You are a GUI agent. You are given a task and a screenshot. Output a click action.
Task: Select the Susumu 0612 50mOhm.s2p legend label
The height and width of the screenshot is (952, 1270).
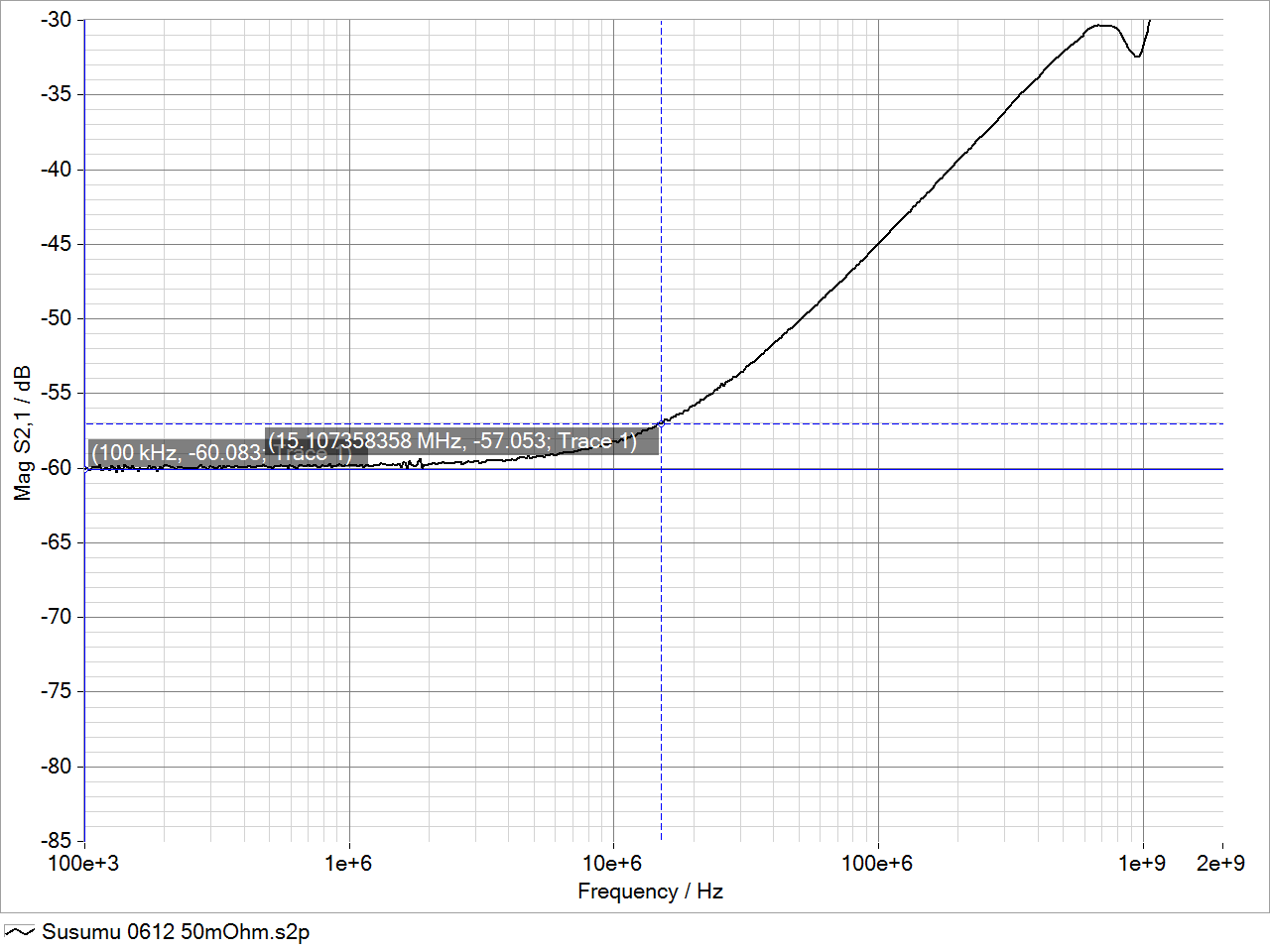[x=176, y=932]
